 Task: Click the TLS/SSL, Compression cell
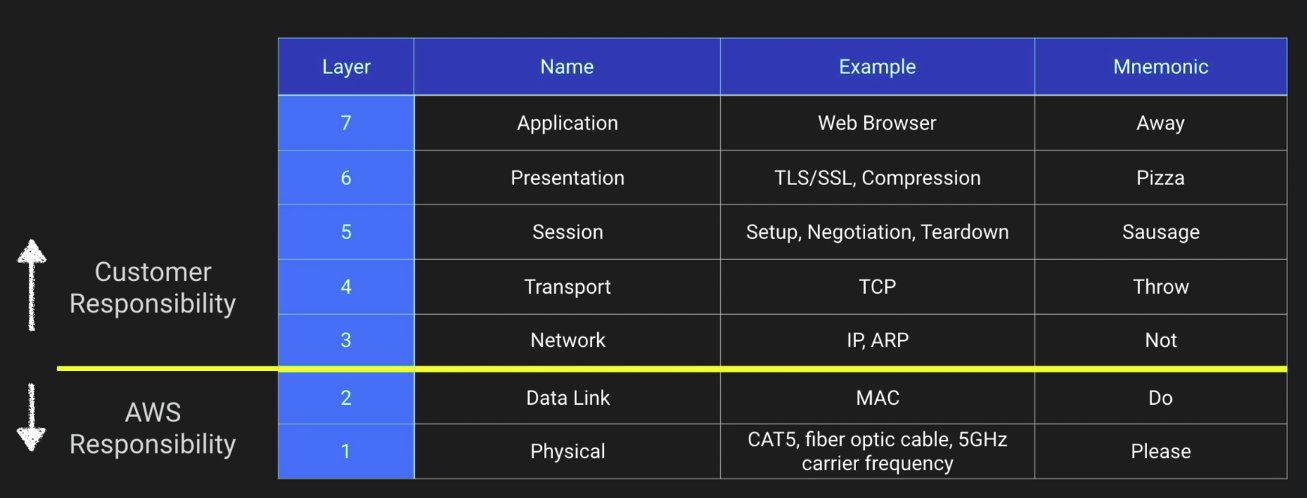[877, 178]
